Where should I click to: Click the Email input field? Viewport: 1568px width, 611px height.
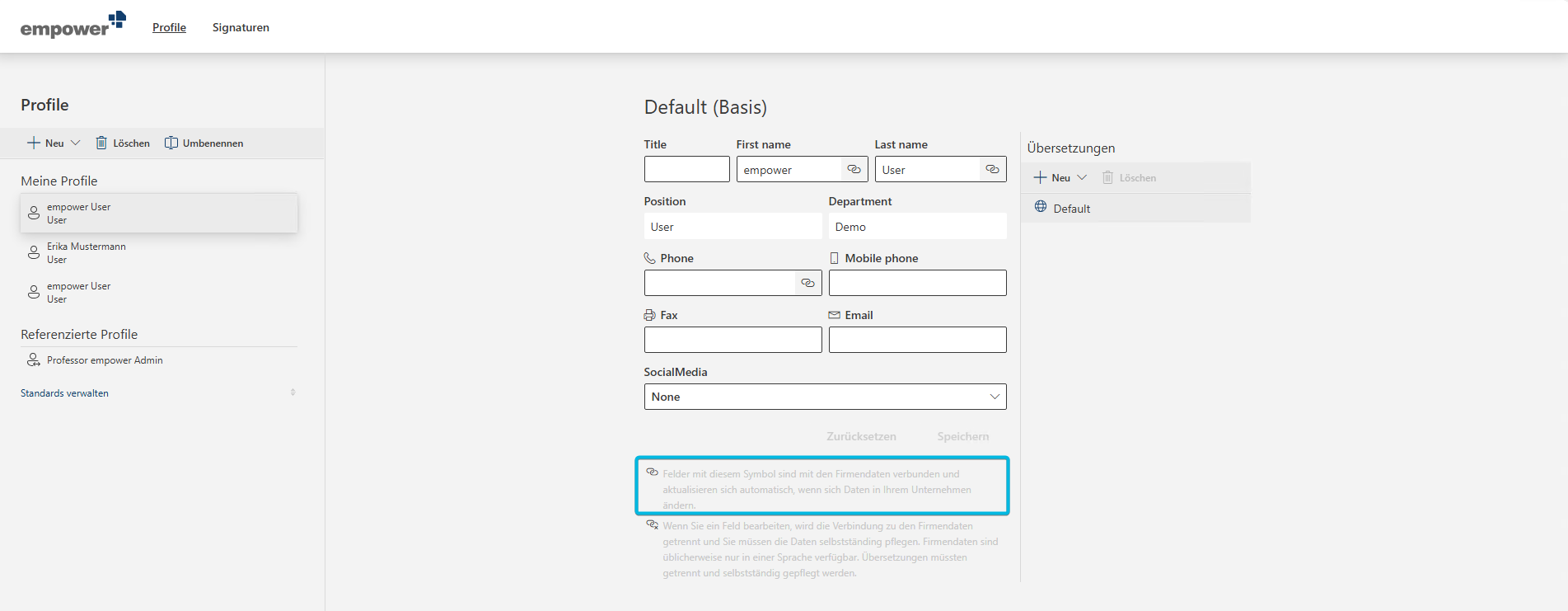click(918, 340)
